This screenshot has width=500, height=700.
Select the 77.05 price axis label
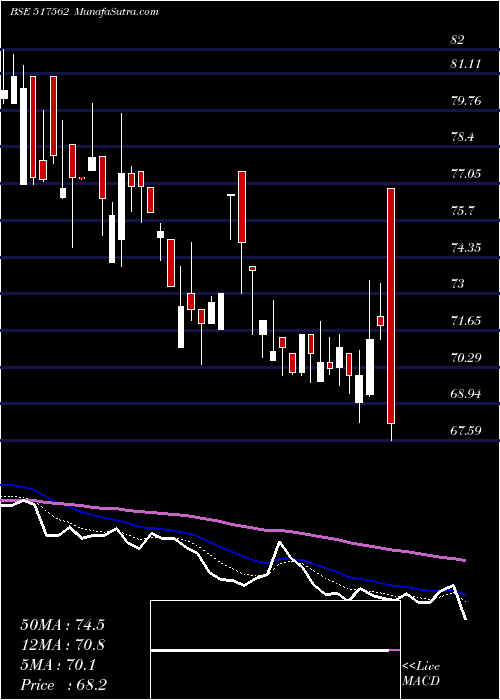pos(466,174)
